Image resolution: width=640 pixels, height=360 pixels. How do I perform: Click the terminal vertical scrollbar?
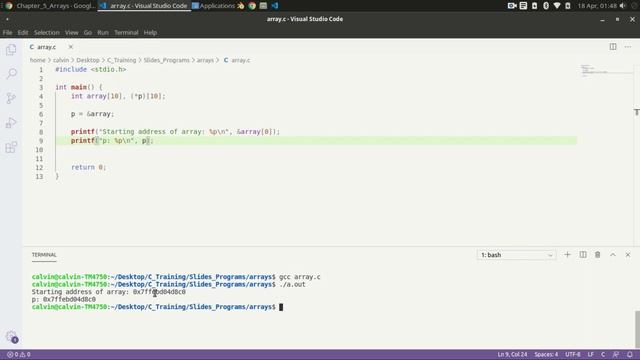[637, 329]
